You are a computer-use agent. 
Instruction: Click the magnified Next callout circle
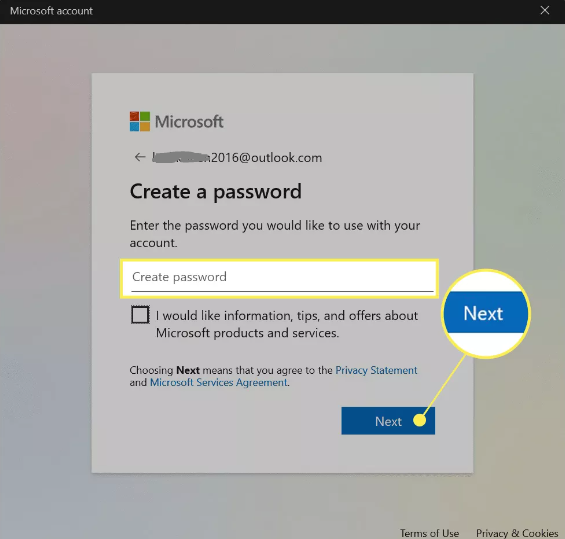[486, 313]
